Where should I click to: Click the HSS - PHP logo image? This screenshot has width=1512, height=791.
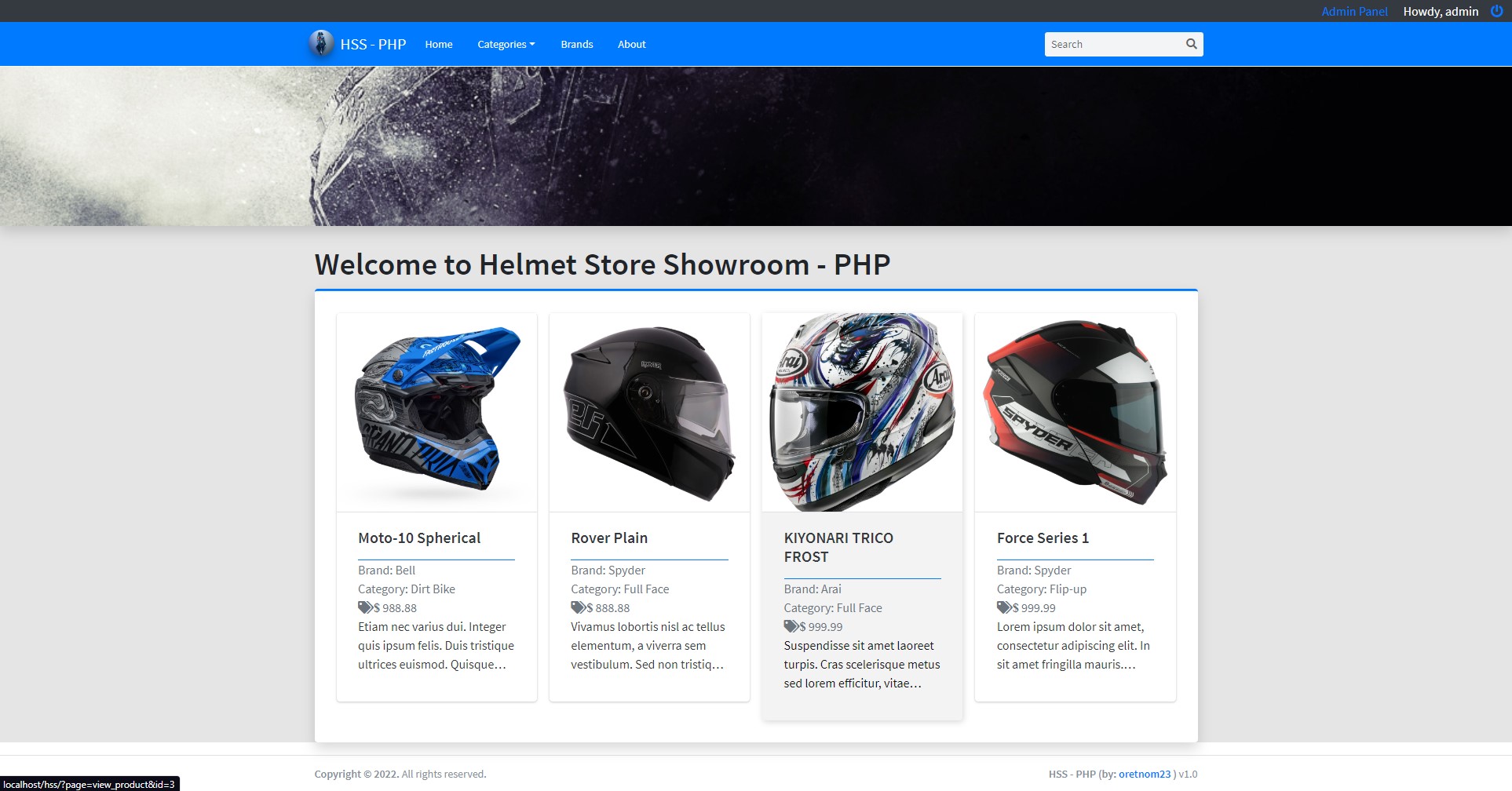tap(320, 44)
